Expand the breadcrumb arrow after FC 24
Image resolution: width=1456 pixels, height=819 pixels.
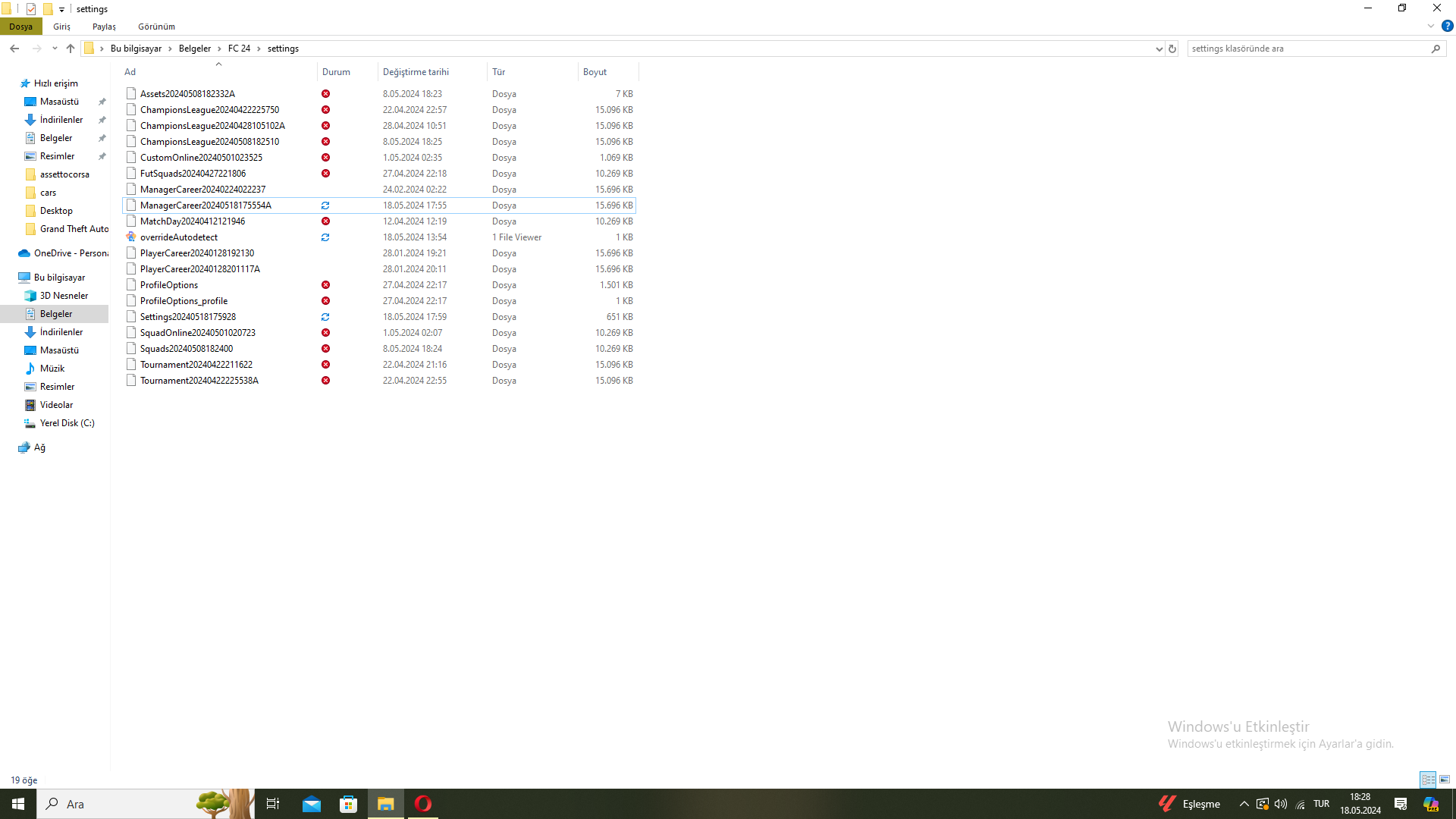(260, 48)
